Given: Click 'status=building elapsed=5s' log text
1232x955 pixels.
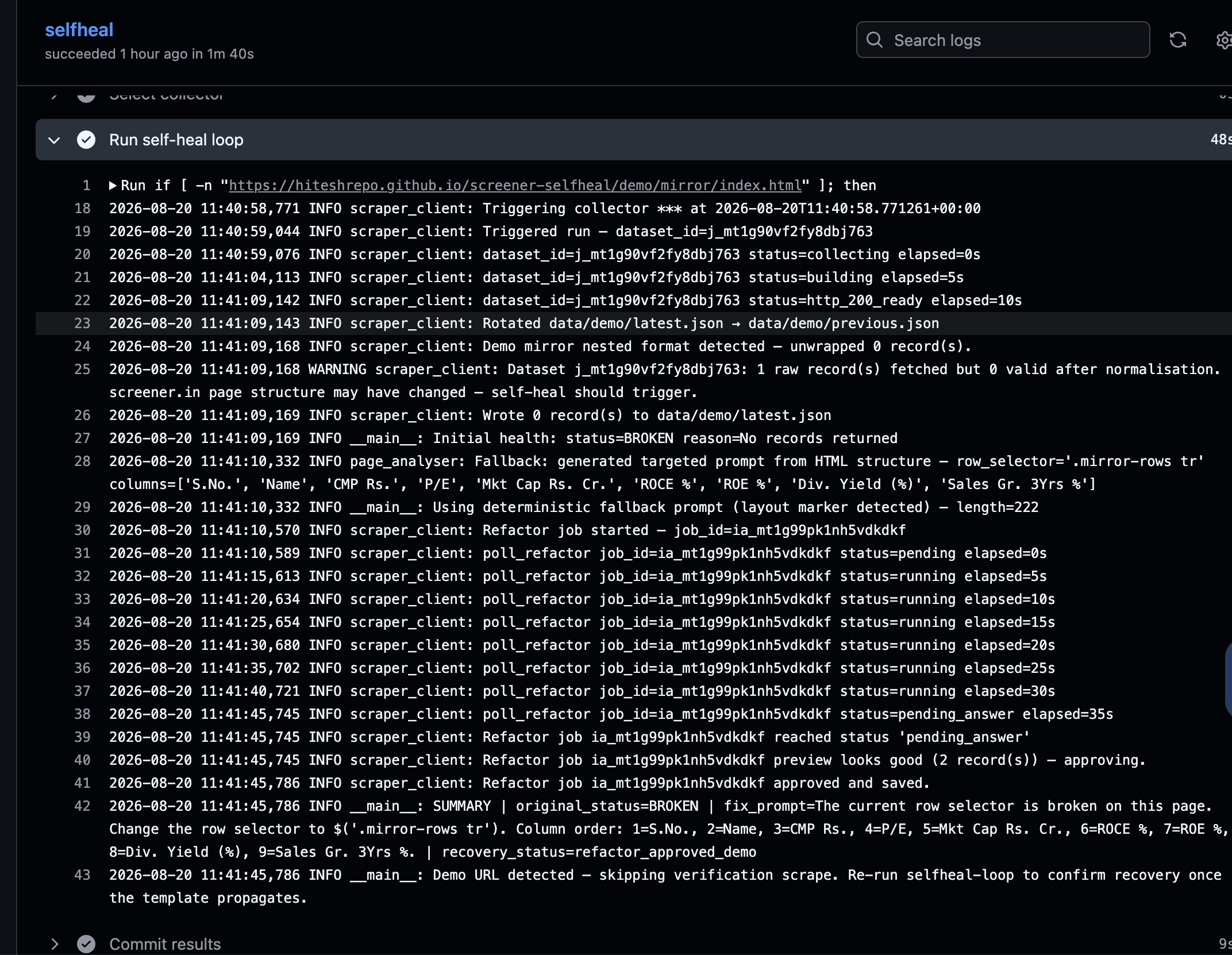Looking at the screenshot, I should pos(856,278).
